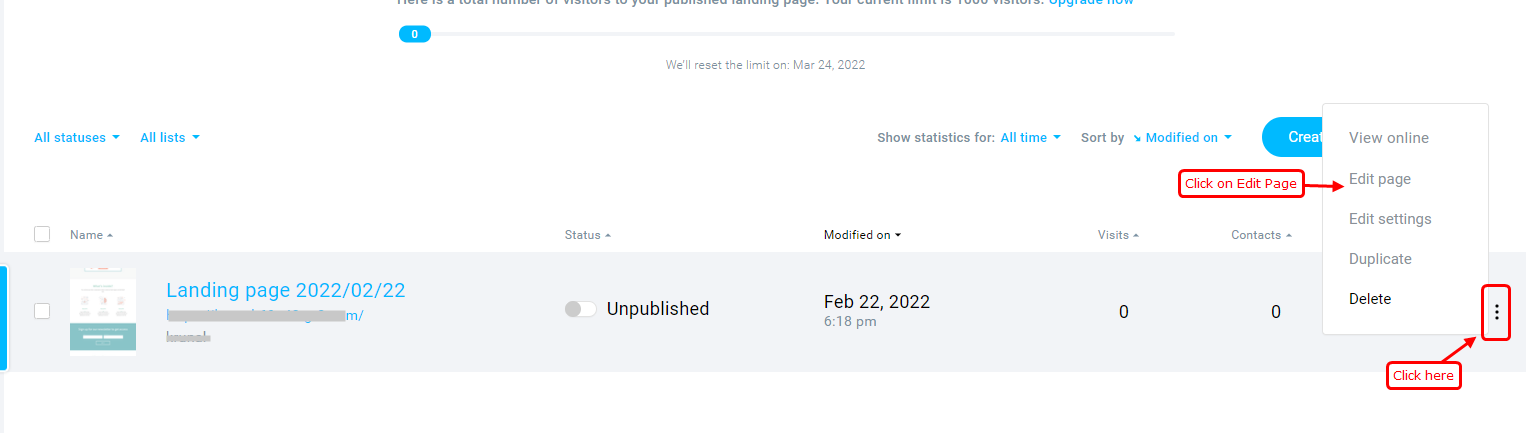Open the All lists filter dropdown

click(170, 138)
